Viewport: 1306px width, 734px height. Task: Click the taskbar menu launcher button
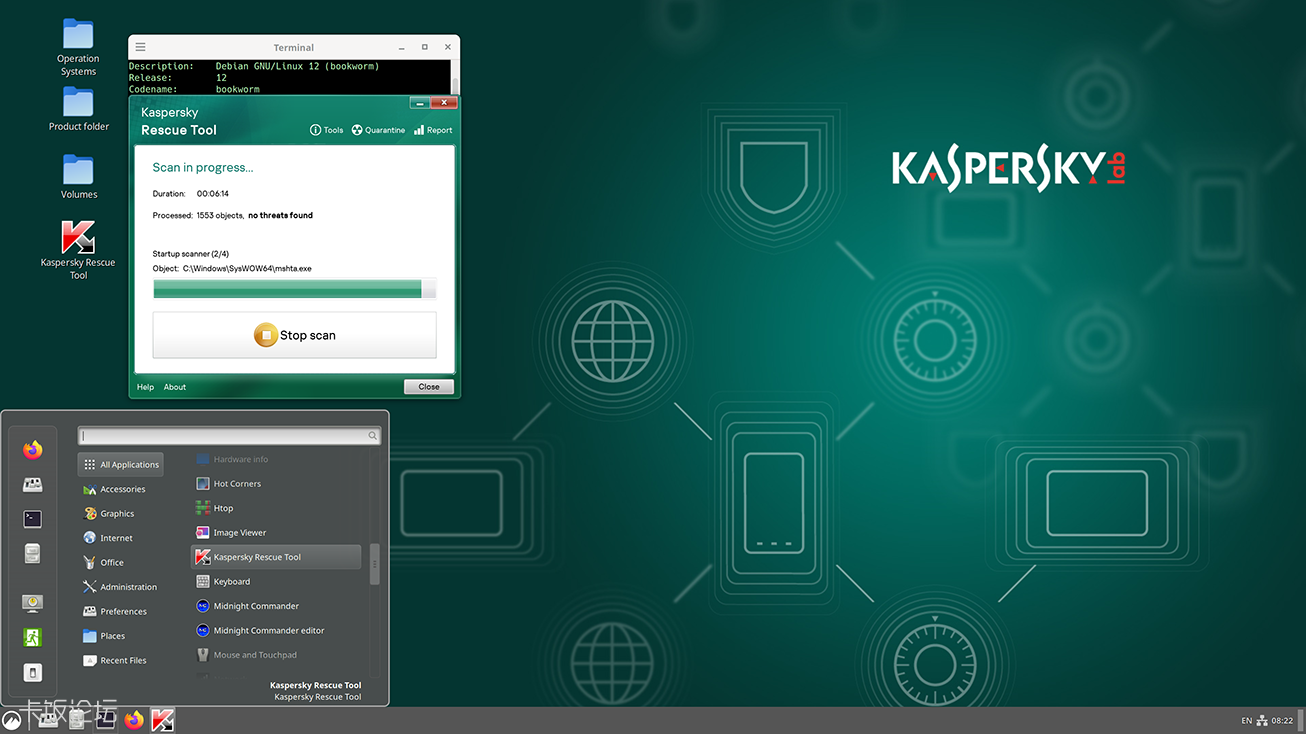(12, 720)
